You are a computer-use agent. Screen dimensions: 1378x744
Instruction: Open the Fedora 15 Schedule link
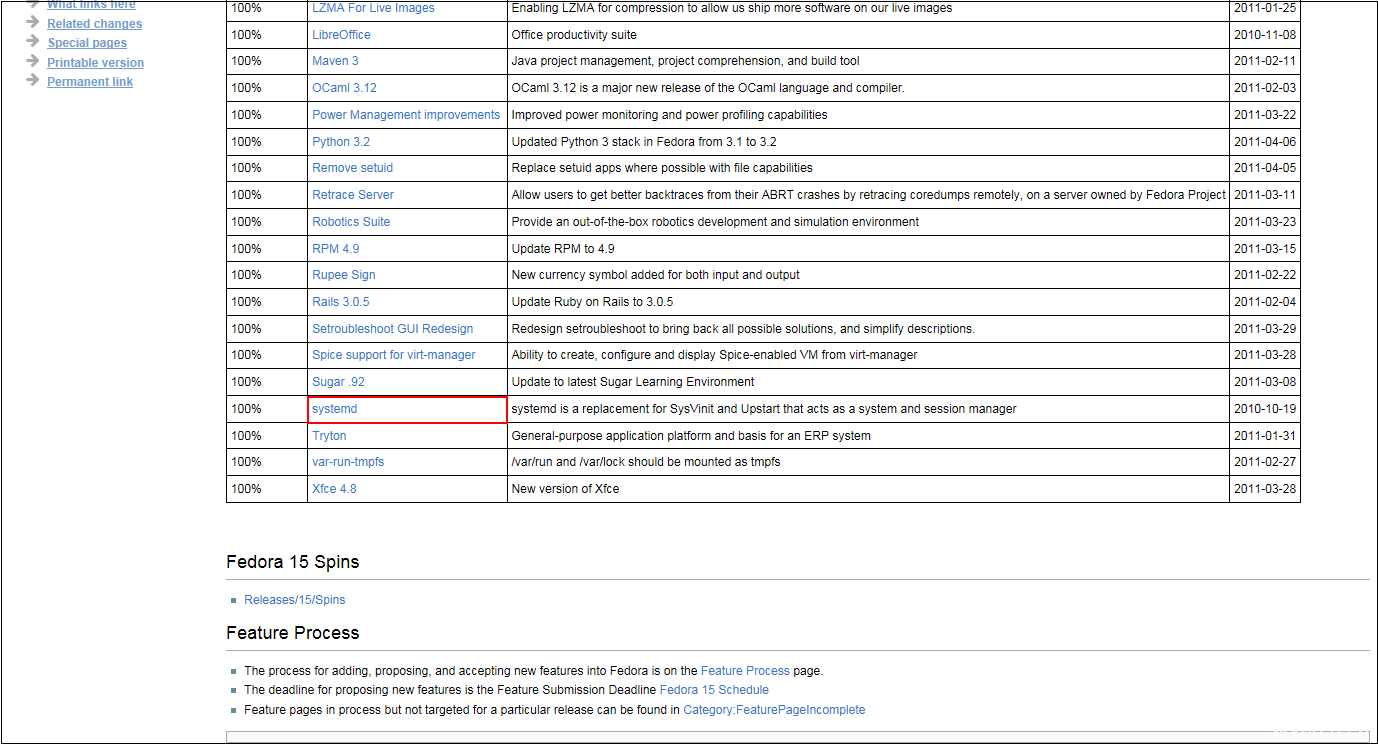(x=714, y=690)
